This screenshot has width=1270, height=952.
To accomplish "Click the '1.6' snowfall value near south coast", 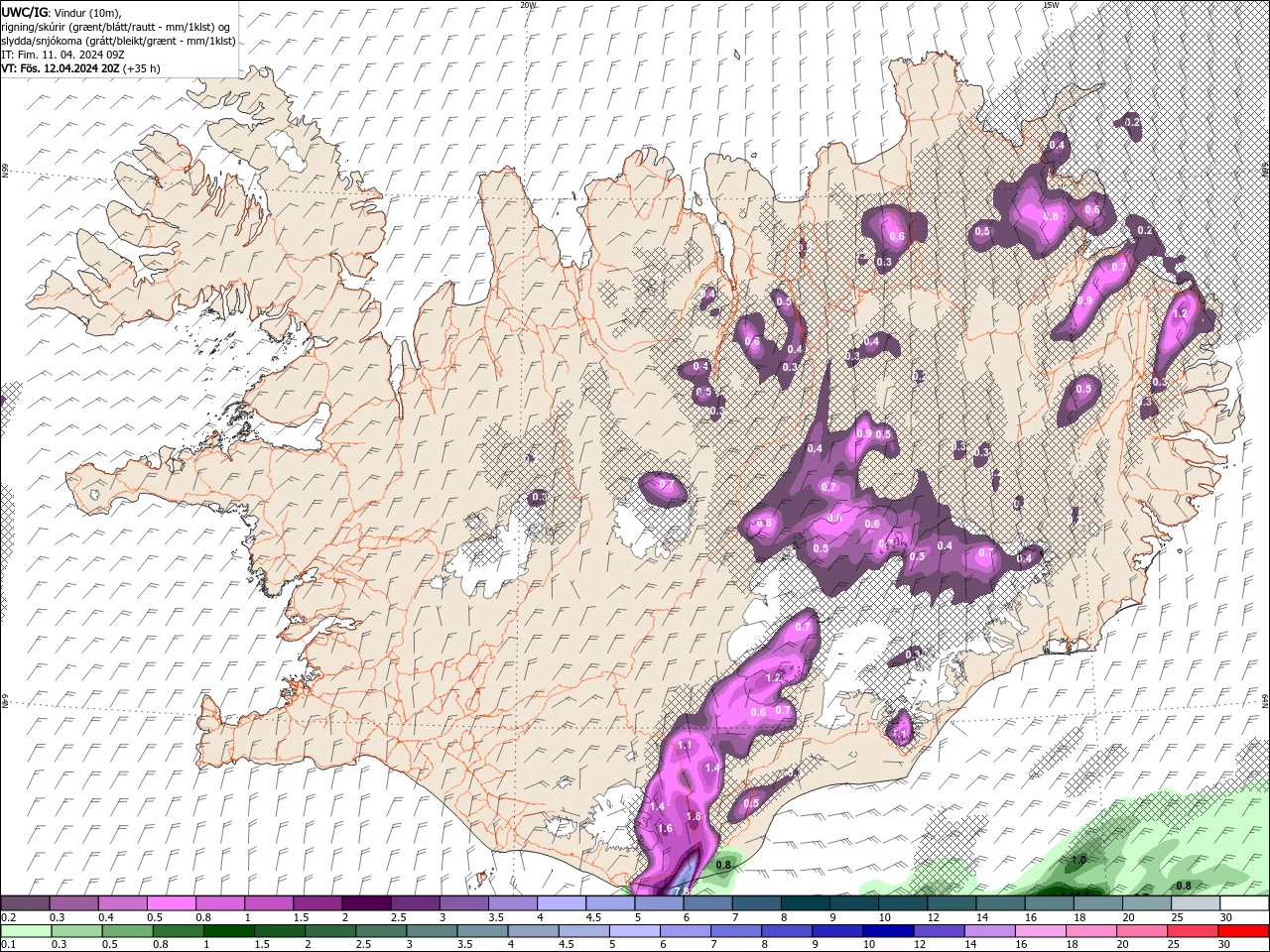I will [x=665, y=828].
